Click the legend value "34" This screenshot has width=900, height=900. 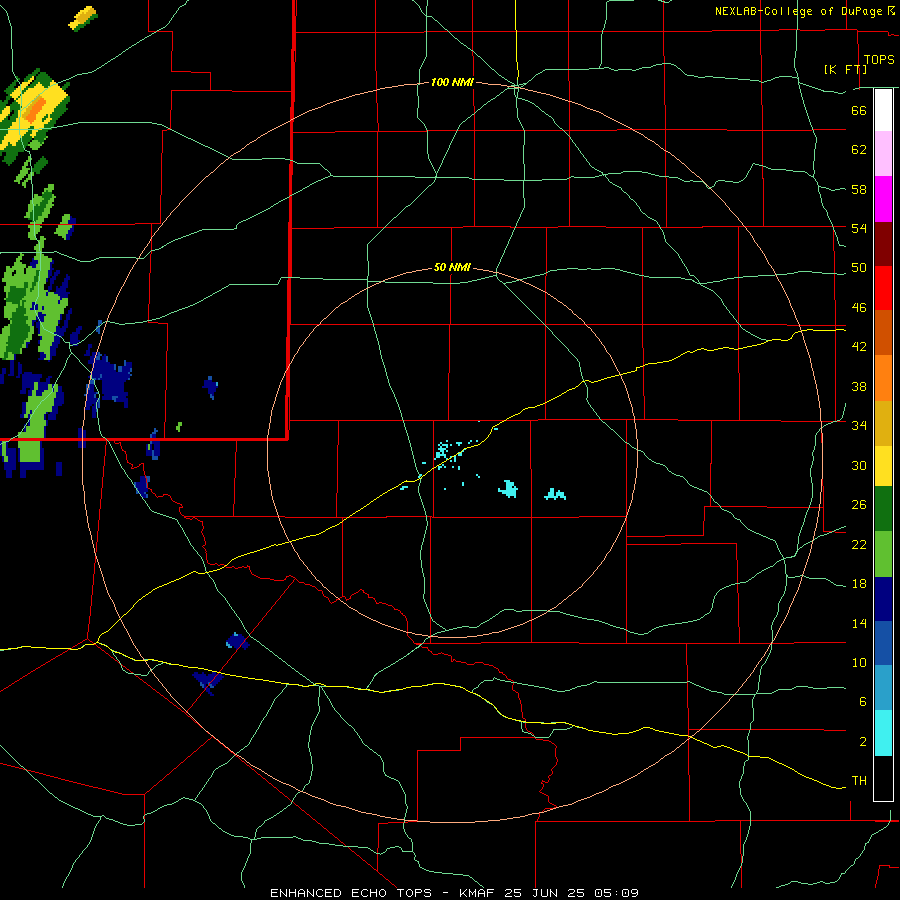pyautogui.click(x=859, y=426)
